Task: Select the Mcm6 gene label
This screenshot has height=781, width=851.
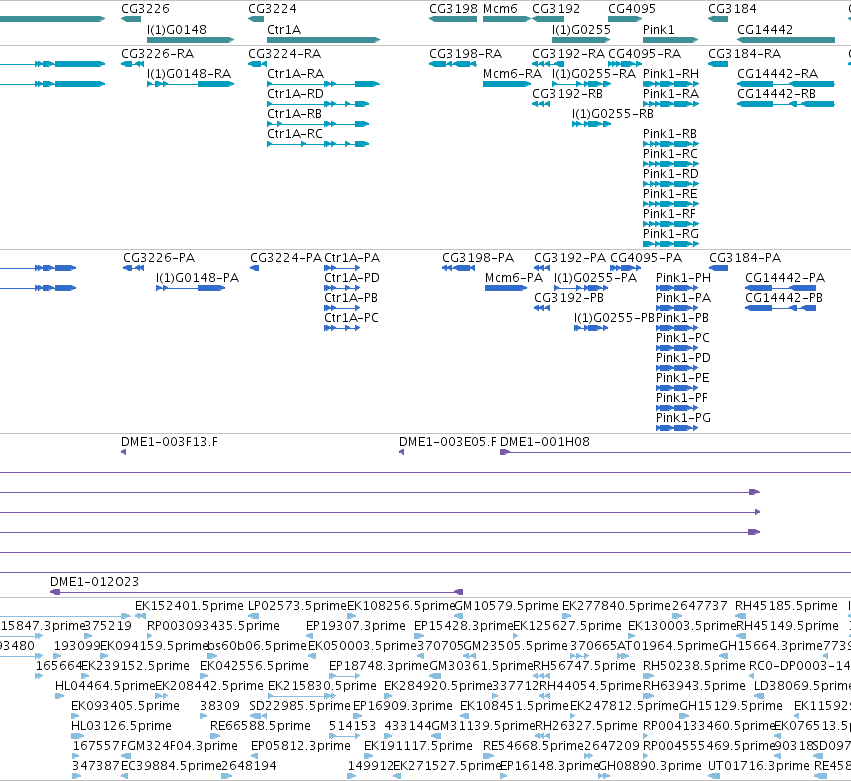Action: tap(500, 9)
